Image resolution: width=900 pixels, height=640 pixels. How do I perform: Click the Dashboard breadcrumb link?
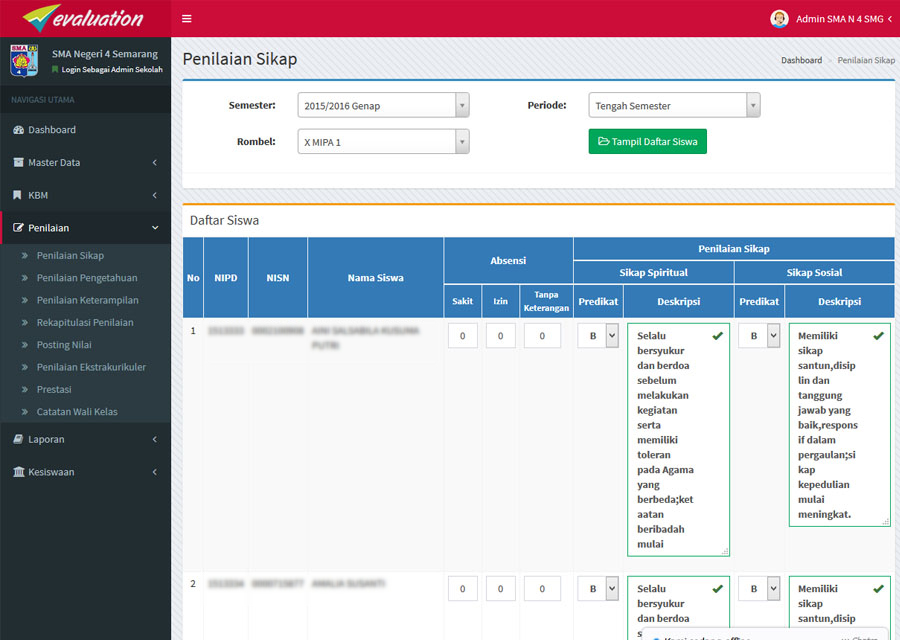click(x=801, y=60)
